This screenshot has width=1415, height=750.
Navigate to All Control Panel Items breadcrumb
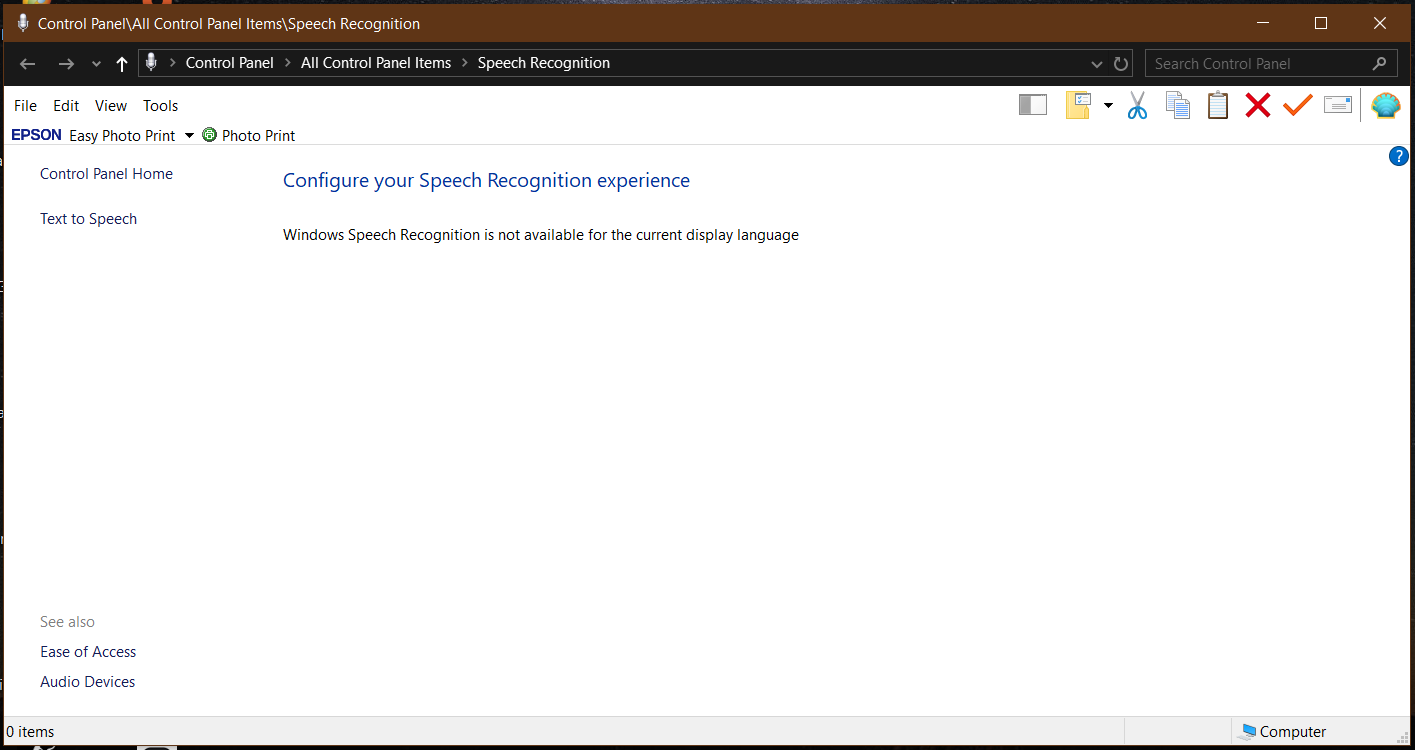click(376, 63)
